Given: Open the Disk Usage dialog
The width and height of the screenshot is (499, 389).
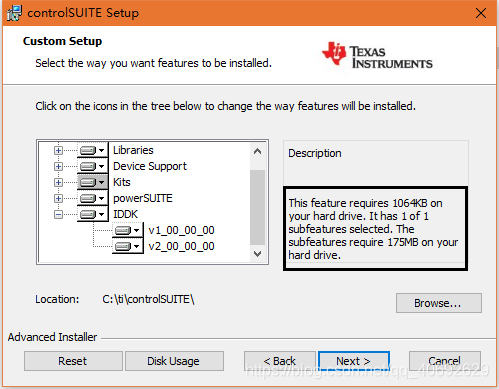Looking at the screenshot, I should [174, 361].
